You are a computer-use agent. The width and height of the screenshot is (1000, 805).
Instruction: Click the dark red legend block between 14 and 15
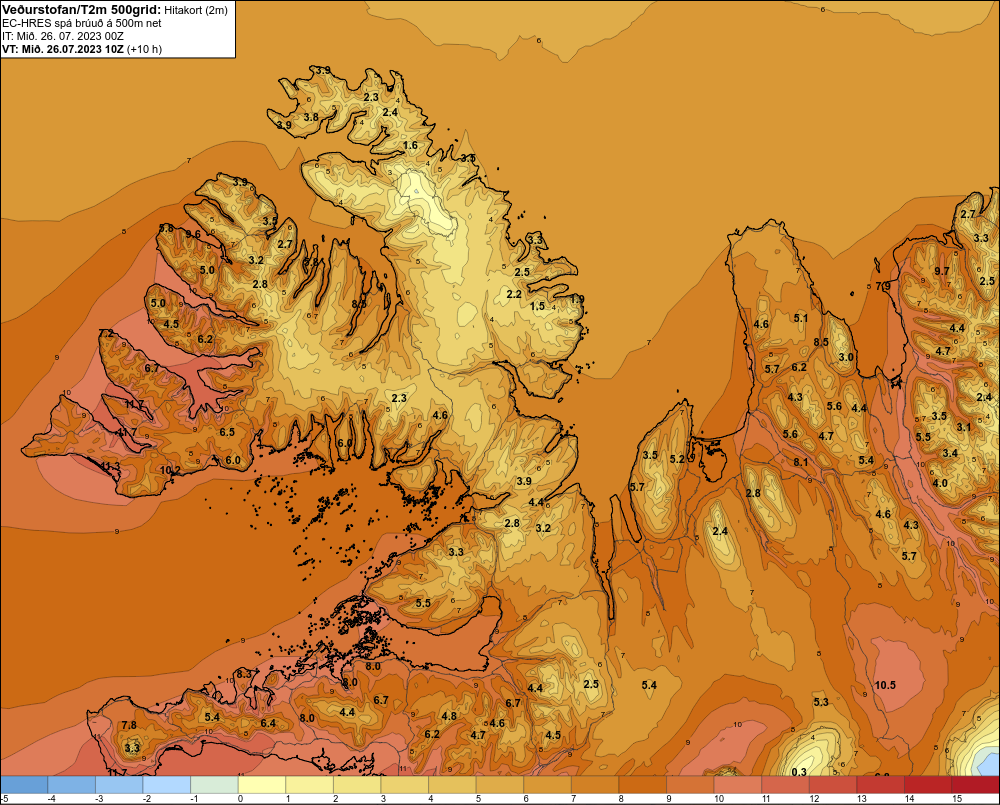tap(928, 785)
